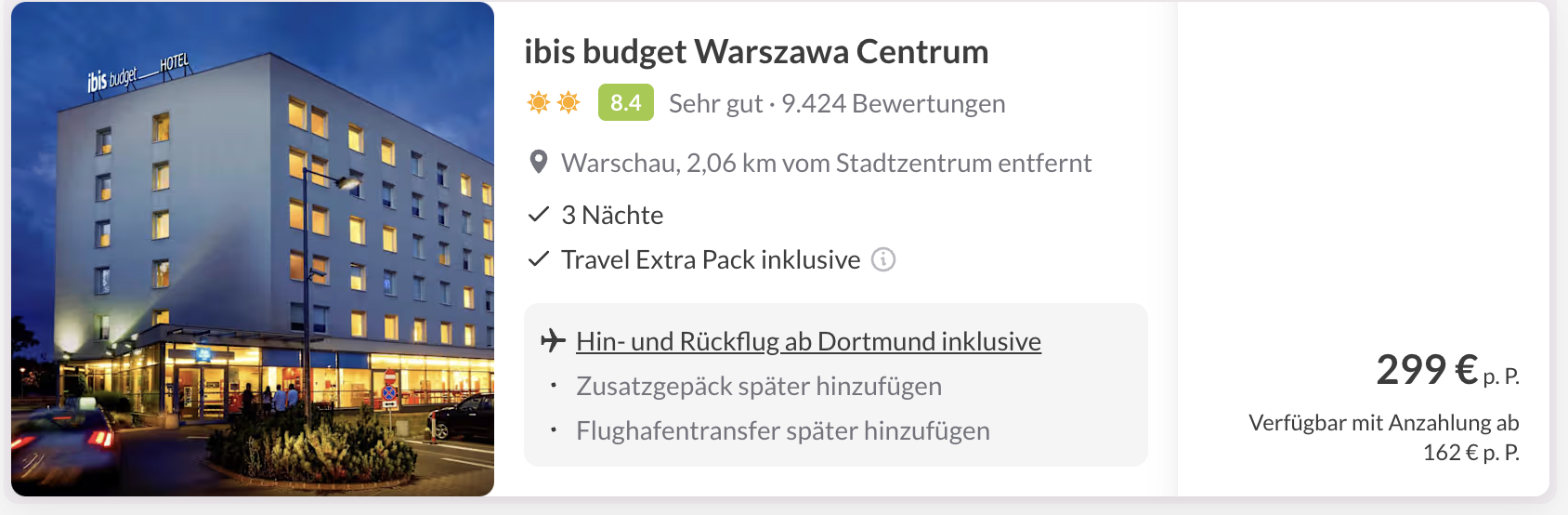Click the checkmark beside Travel Extra Pack
The image size is (1568, 515).
click(539, 259)
